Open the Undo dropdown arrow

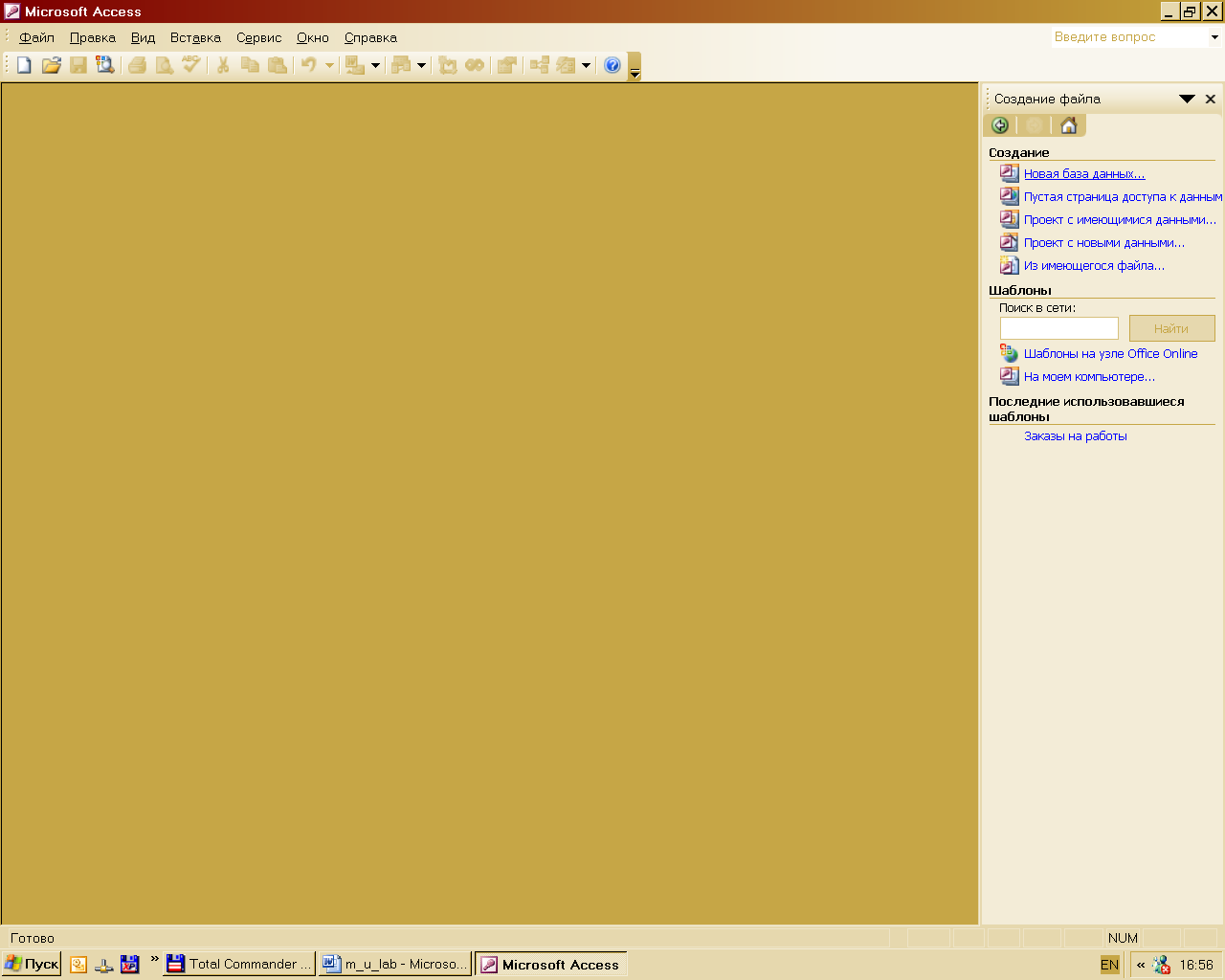click(x=329, y=66)
